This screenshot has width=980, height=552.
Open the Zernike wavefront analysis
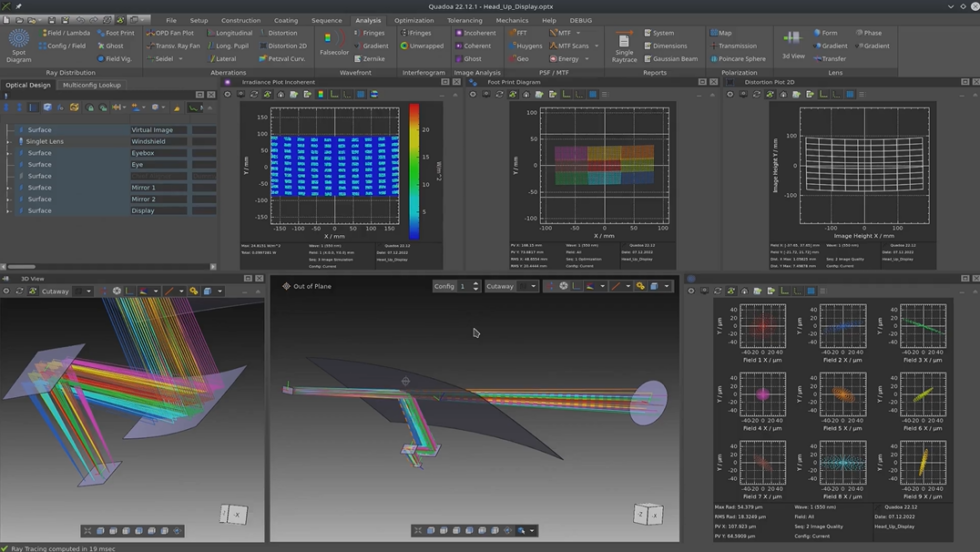pos(369,59)
